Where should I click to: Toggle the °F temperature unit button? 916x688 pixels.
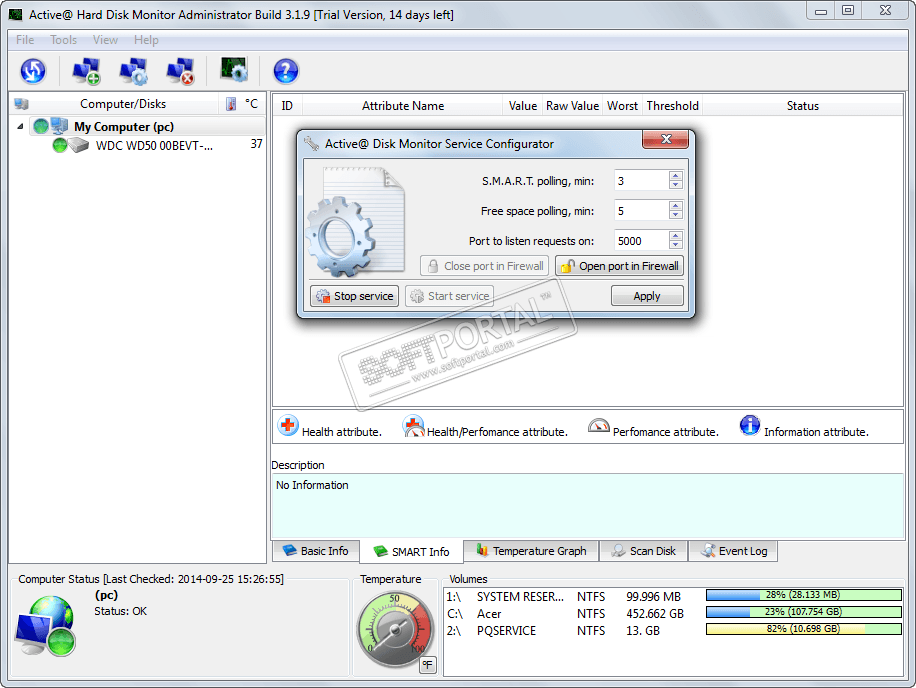[428, 665]
